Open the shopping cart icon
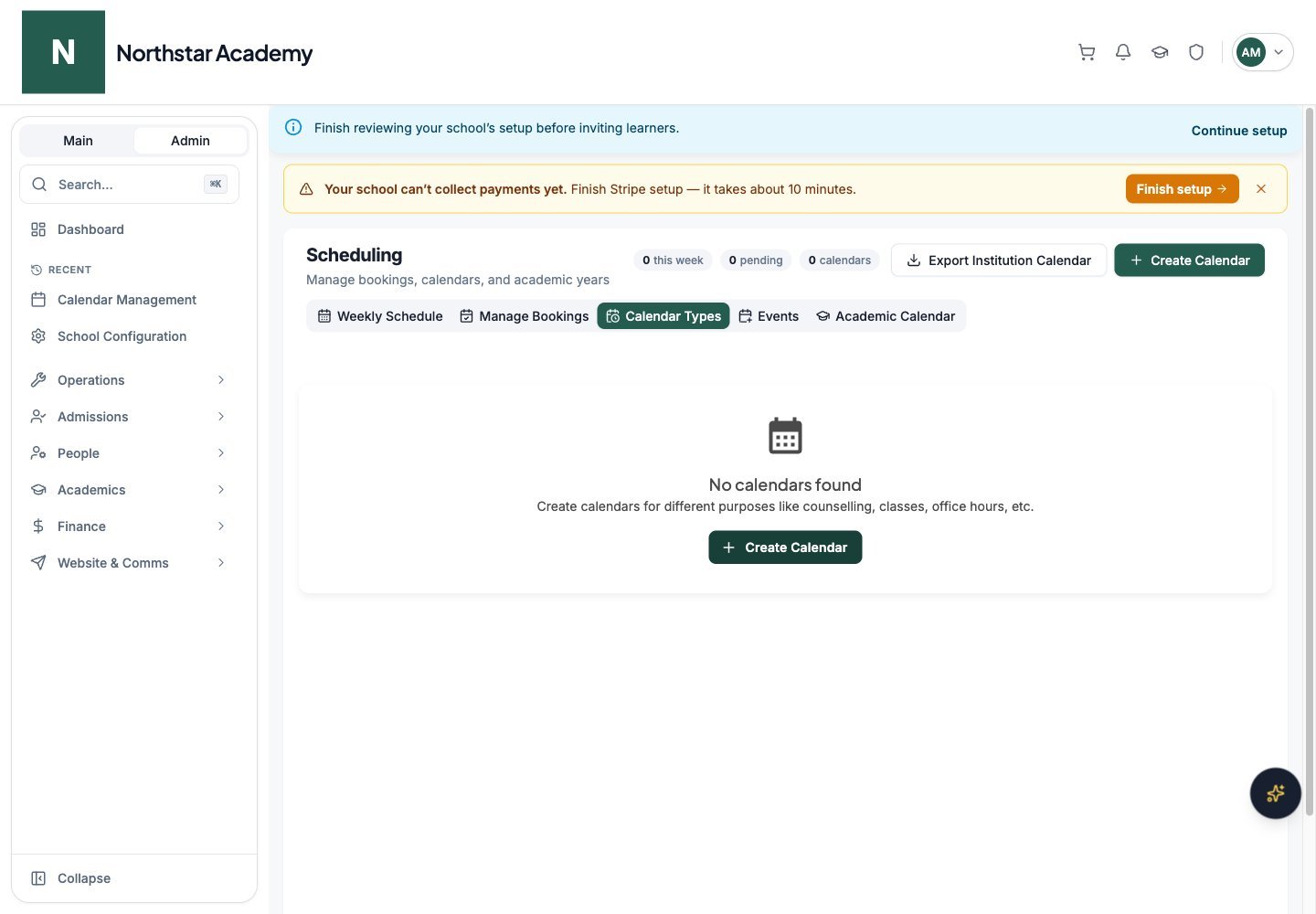 (x=1087, y=52)
